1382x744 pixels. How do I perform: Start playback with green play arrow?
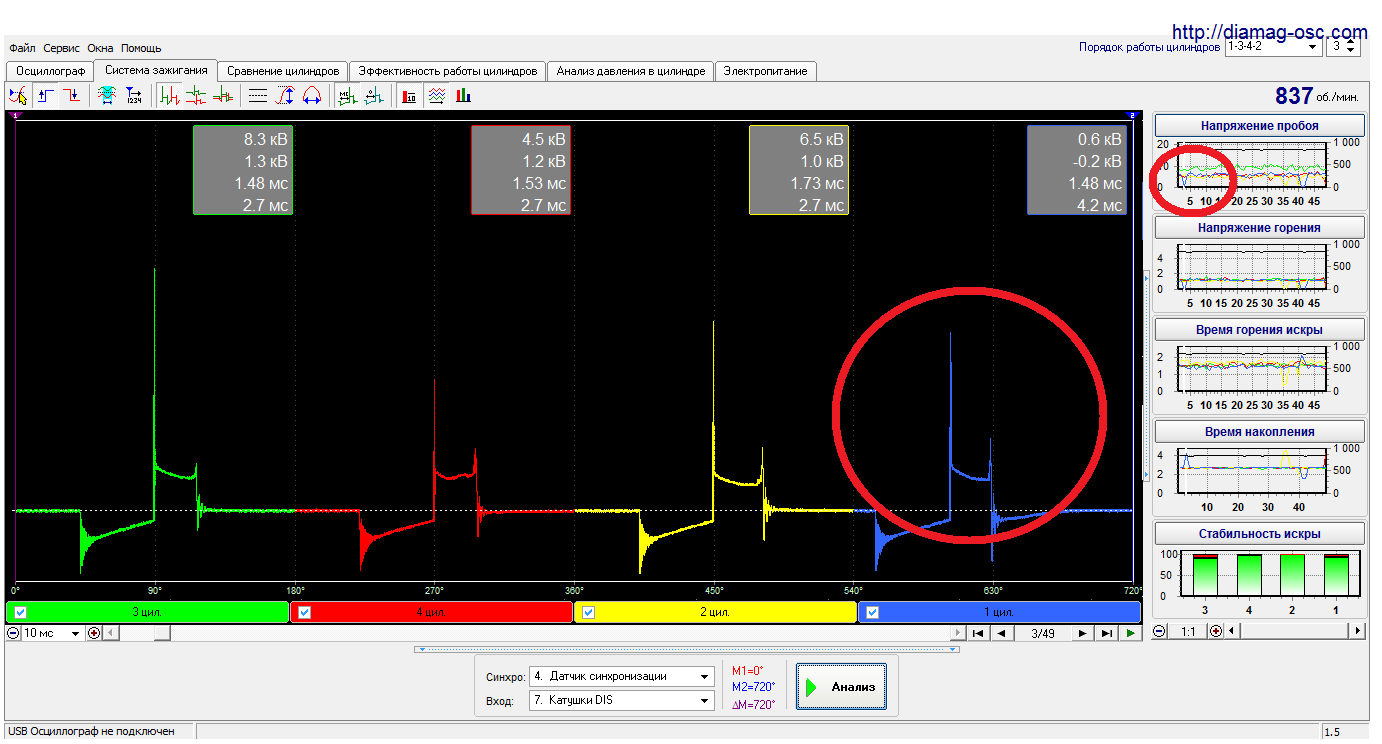(1130, 633)
